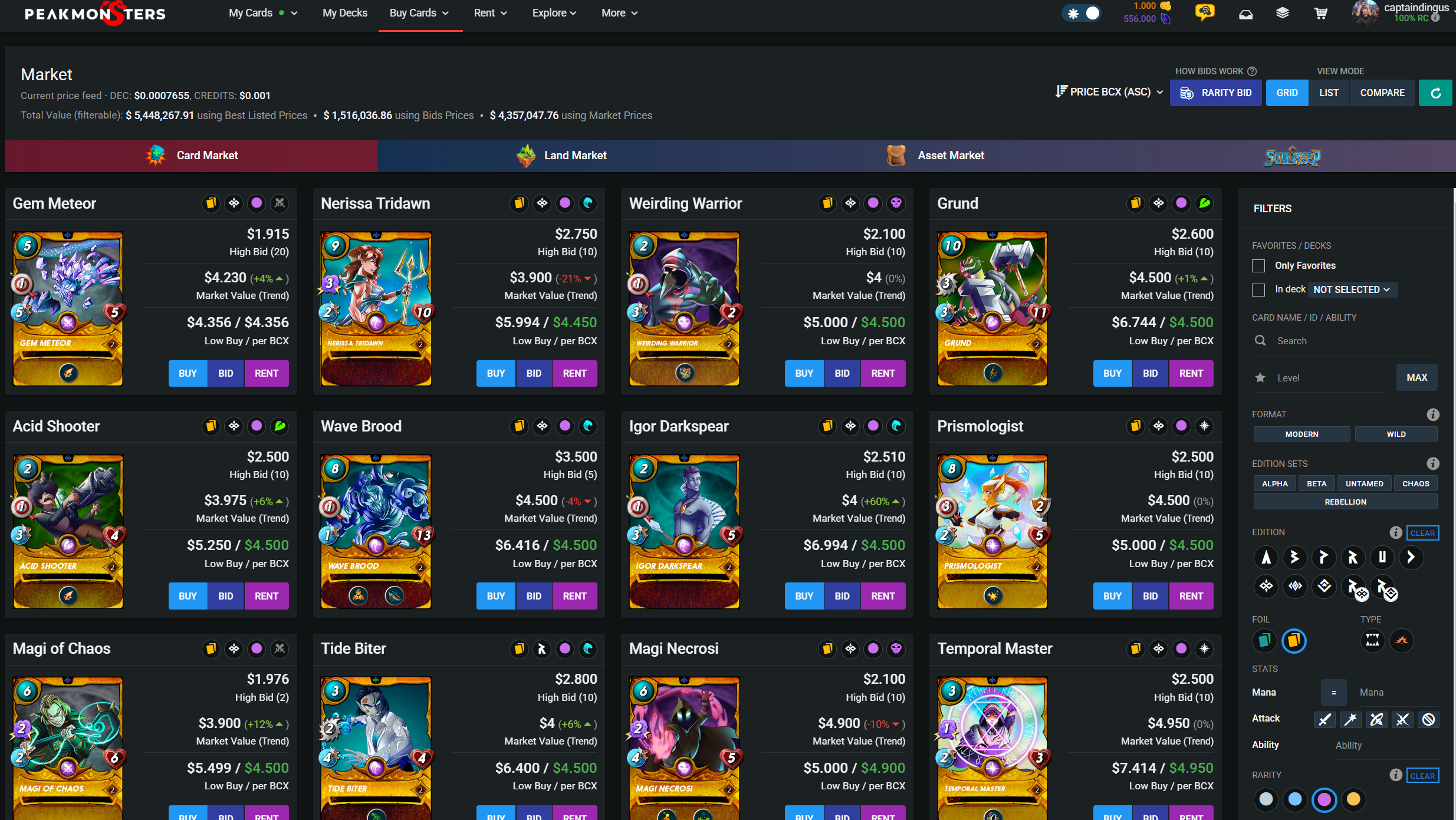This screenshot has height=820, width=1456.
Task: Open the Mana equals operator selector
Action: coord(1333,693)
